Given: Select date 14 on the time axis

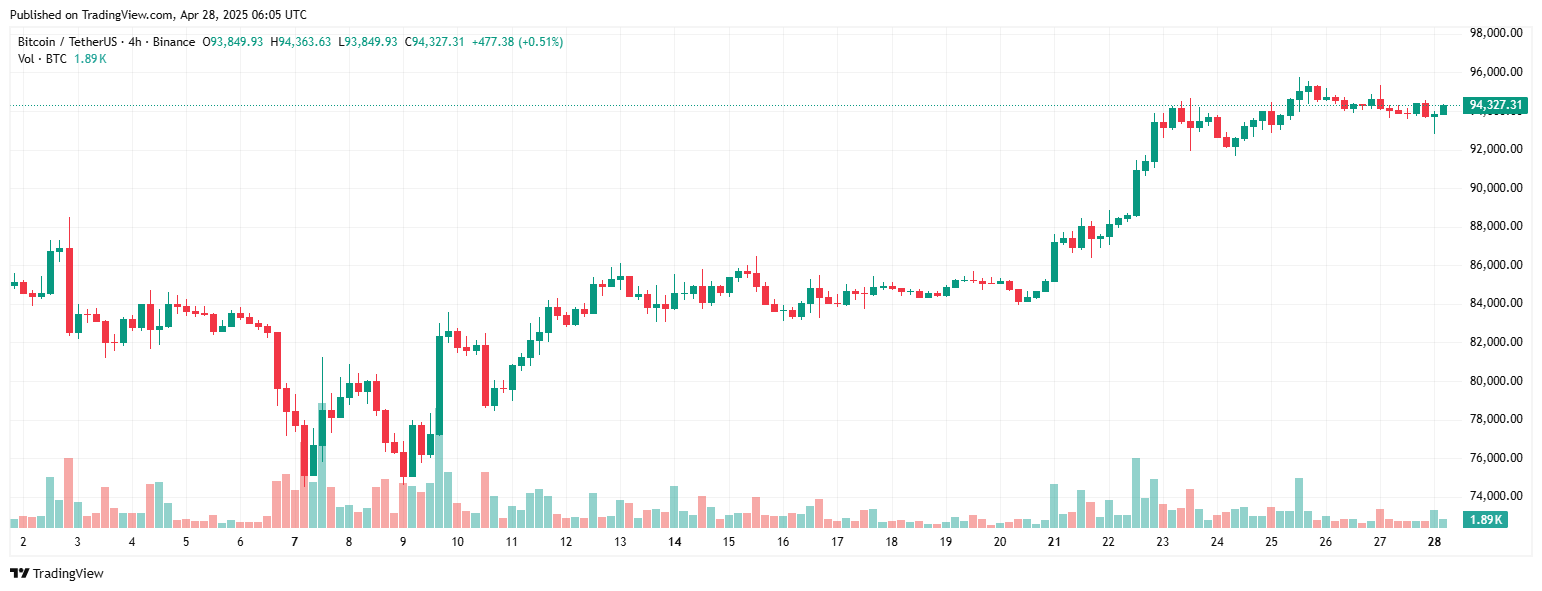Looking at the screenshot, I should coord(675,542).
